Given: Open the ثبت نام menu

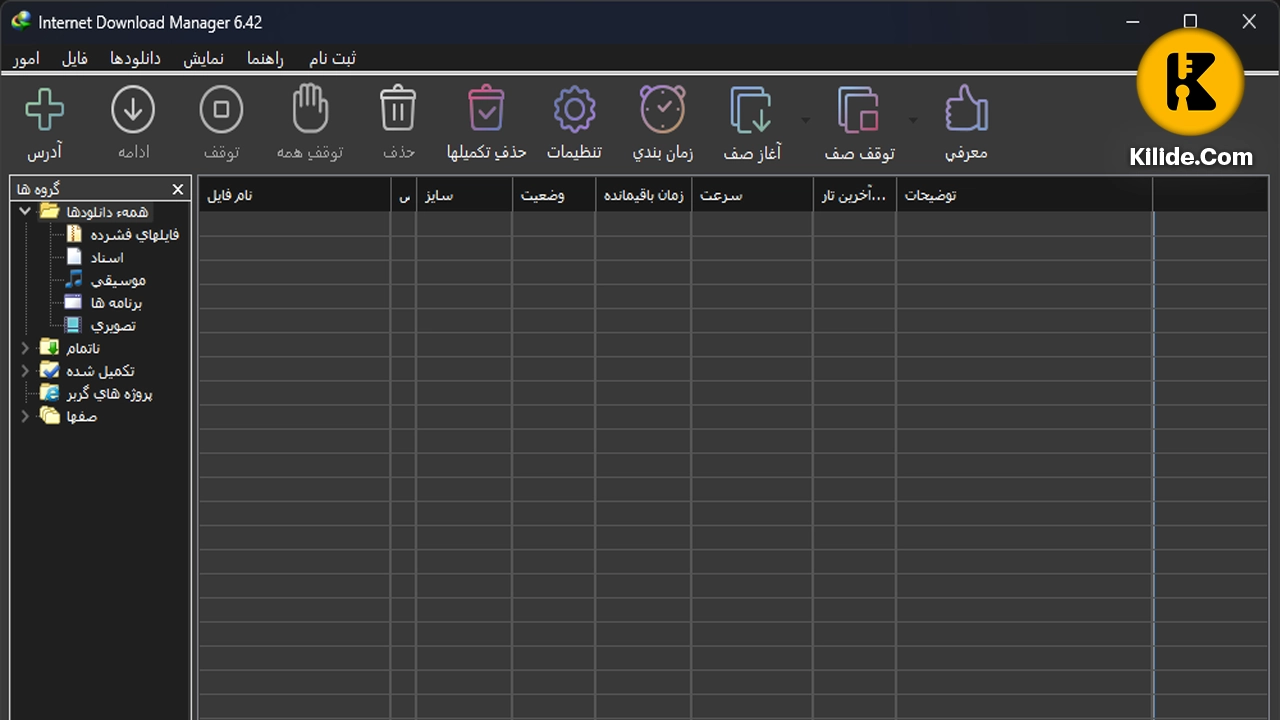Looking at the screenshot, I should pos(332,59).
